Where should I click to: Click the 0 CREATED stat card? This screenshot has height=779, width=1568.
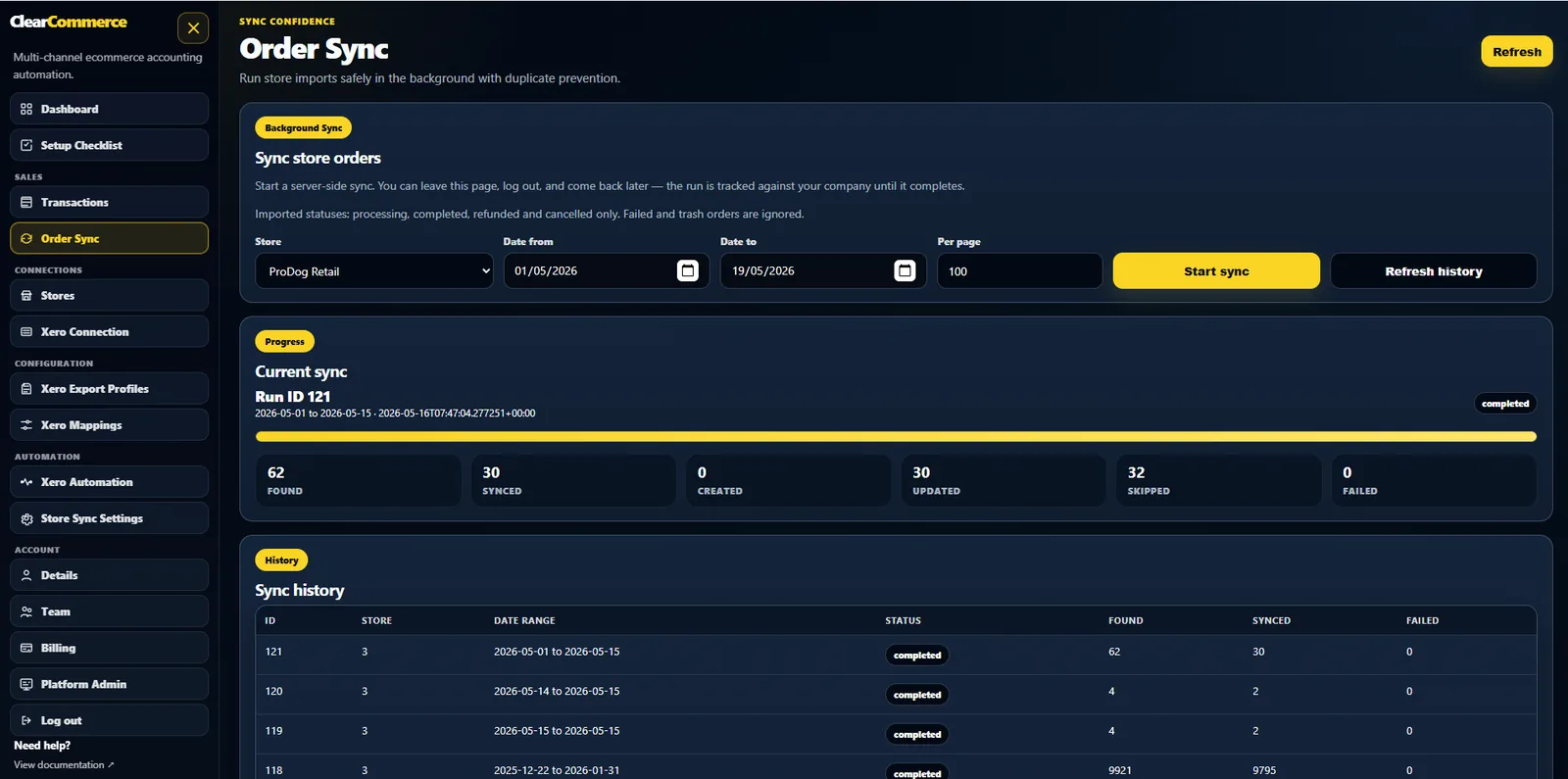point(788,480)
